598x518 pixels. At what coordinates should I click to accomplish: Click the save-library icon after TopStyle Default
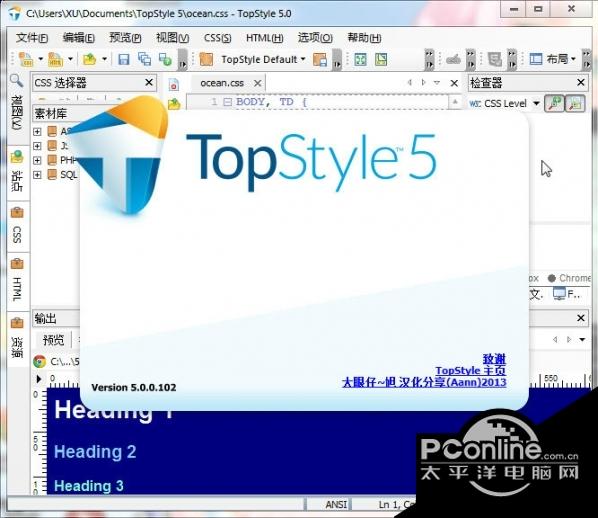tap(320, 60)
